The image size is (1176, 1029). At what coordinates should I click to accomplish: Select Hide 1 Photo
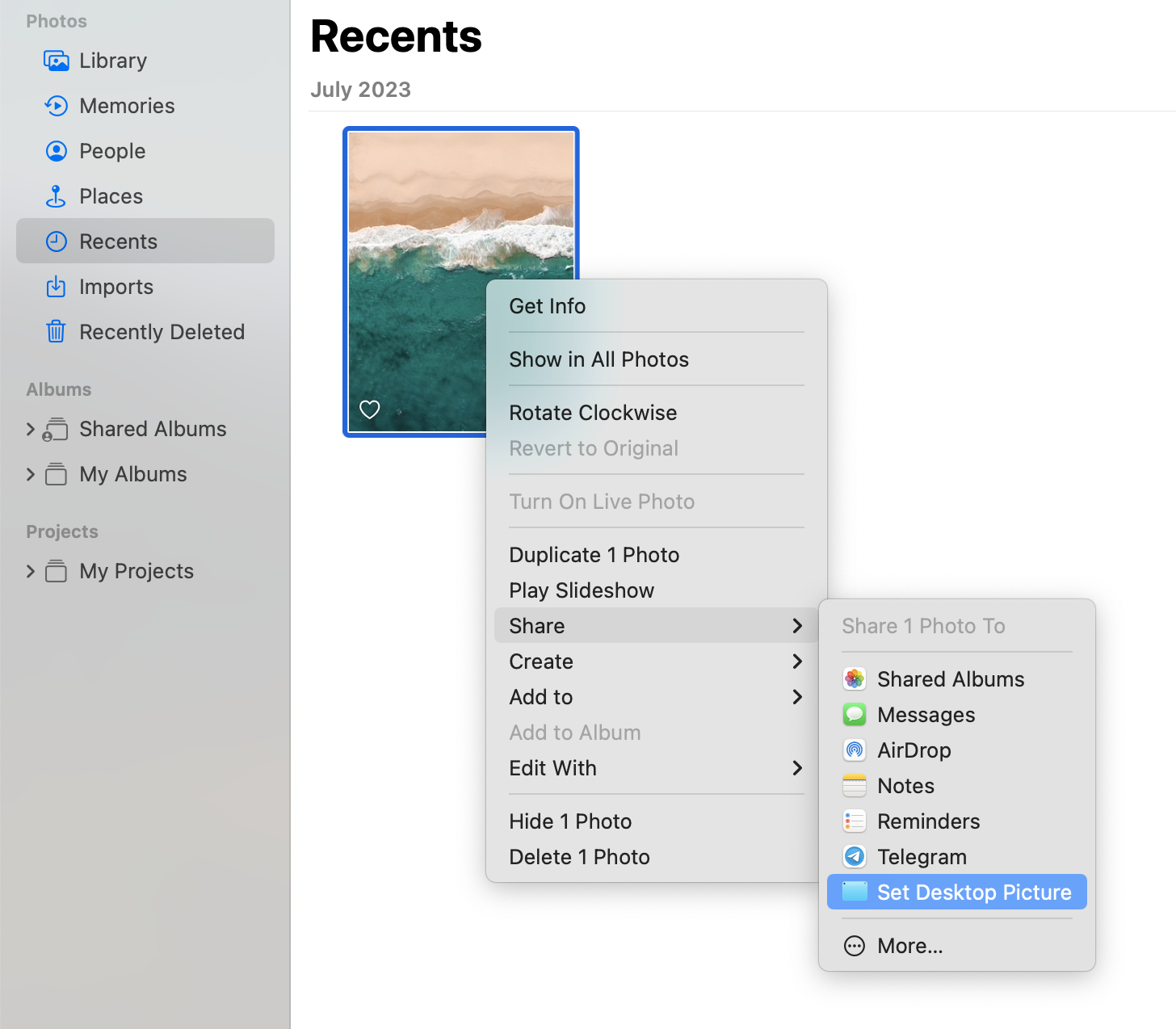pyautogui.click(x=657, y=821)
